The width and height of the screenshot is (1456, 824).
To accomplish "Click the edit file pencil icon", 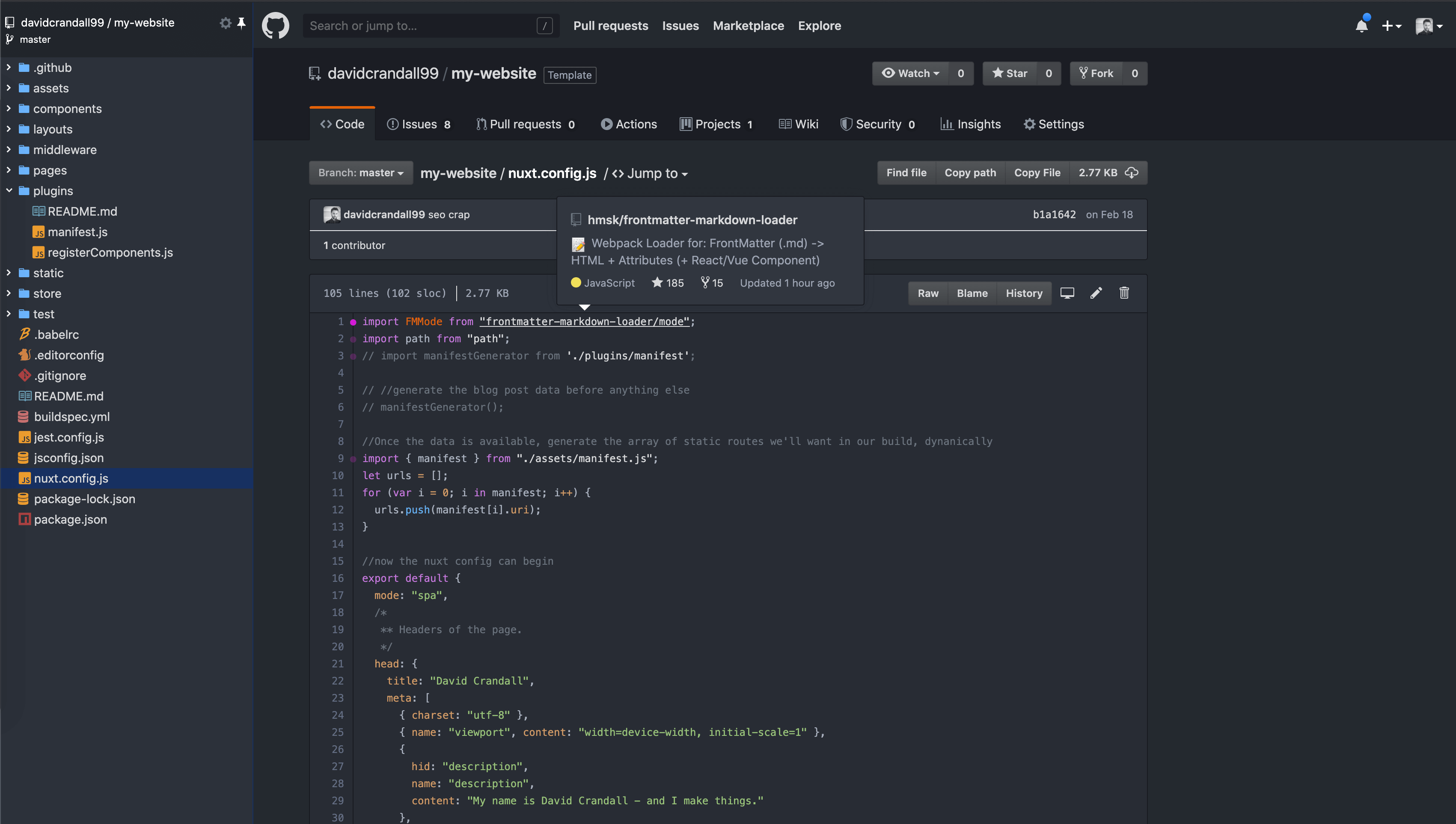I will click(1096, 293).
